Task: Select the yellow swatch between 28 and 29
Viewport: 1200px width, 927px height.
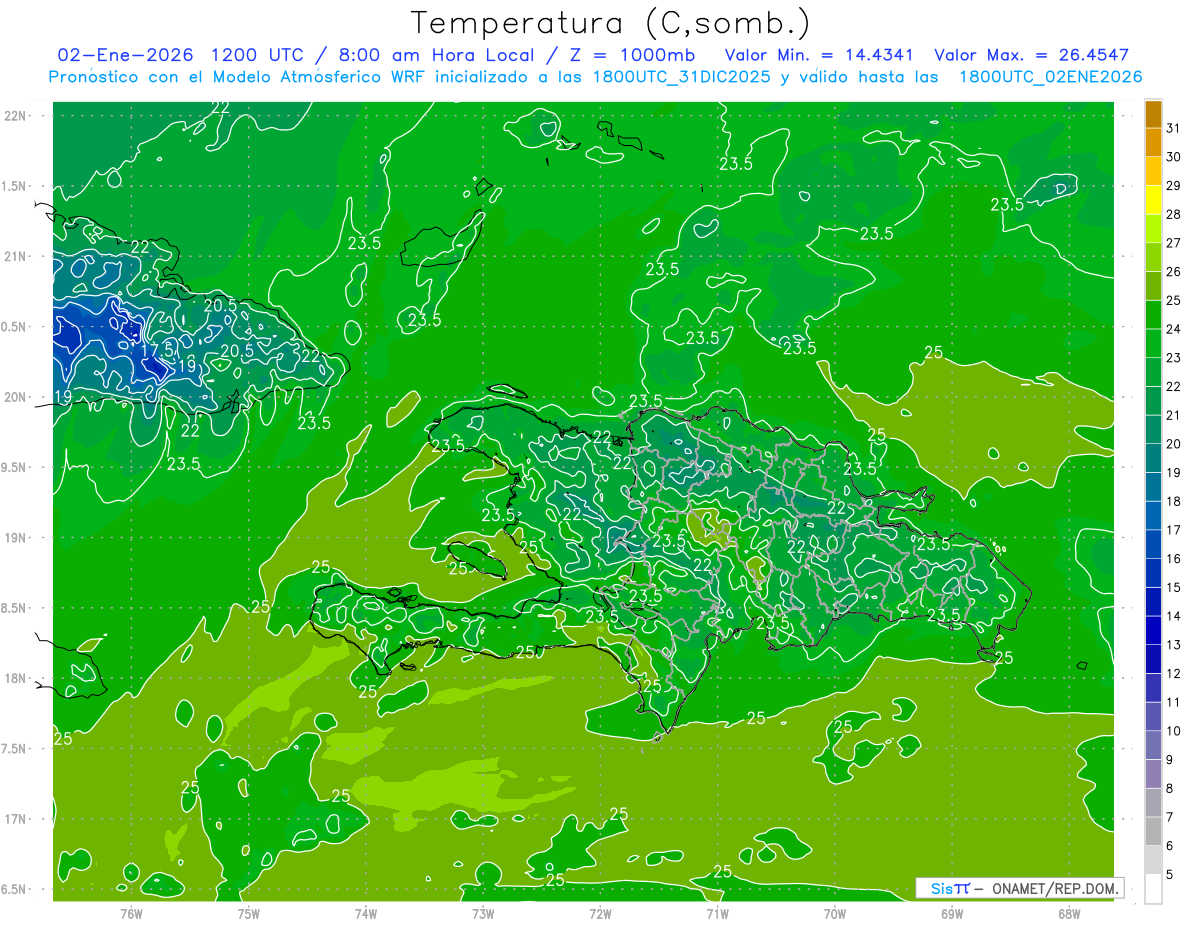Action: click(1153, 200)
